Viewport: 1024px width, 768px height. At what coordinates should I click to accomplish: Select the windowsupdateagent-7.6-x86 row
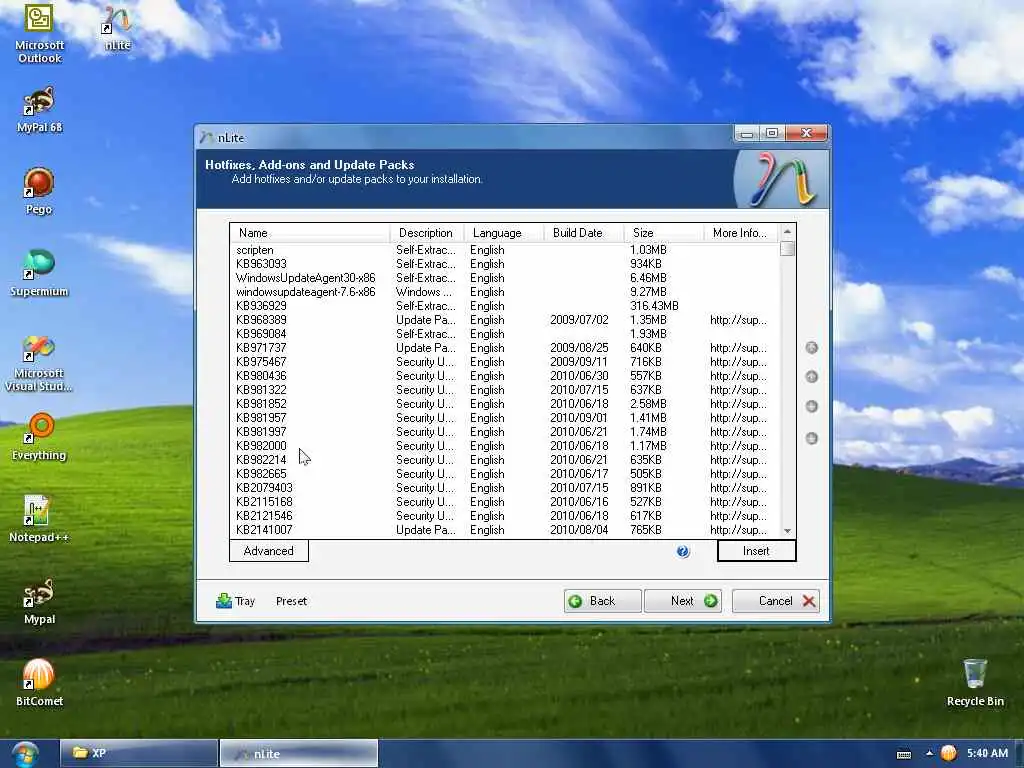click(x=505, y=292)
